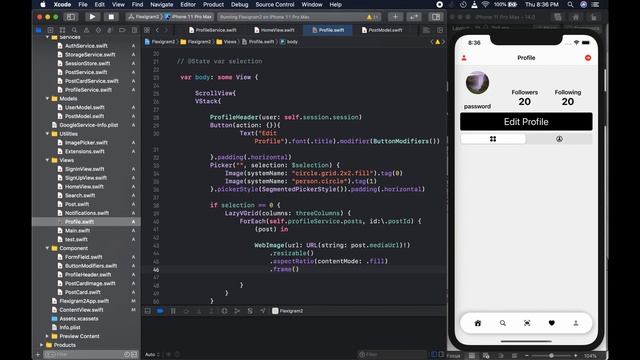The height and width of the screenshot is (360, 640).
Task: Open the iPhone 11 Pro Max destination selector
Action: click(x=189, y=17)
